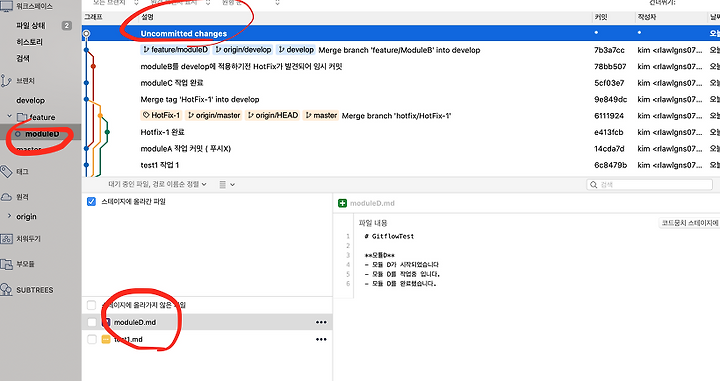Click commit hash 6111924
This screenshot has width=720, height=381.
point(609,116)
